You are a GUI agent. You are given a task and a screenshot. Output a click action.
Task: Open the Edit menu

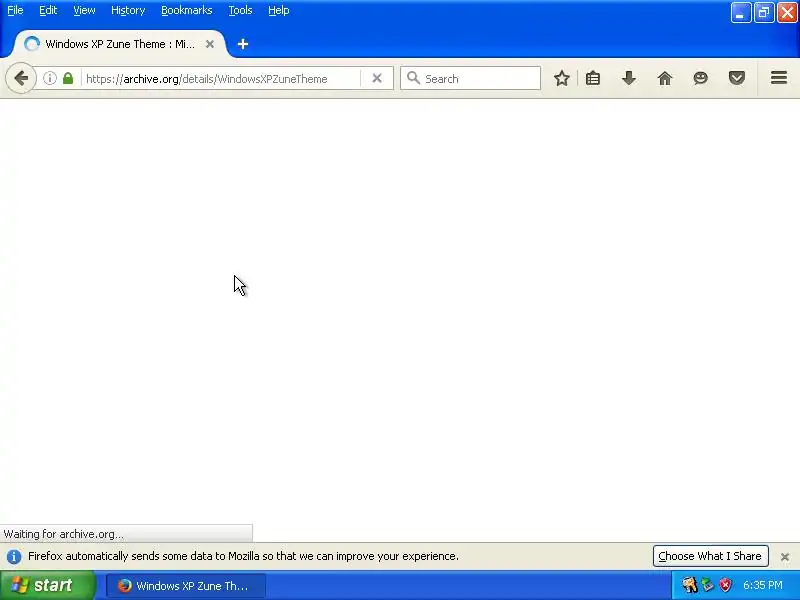coord(48,10)
